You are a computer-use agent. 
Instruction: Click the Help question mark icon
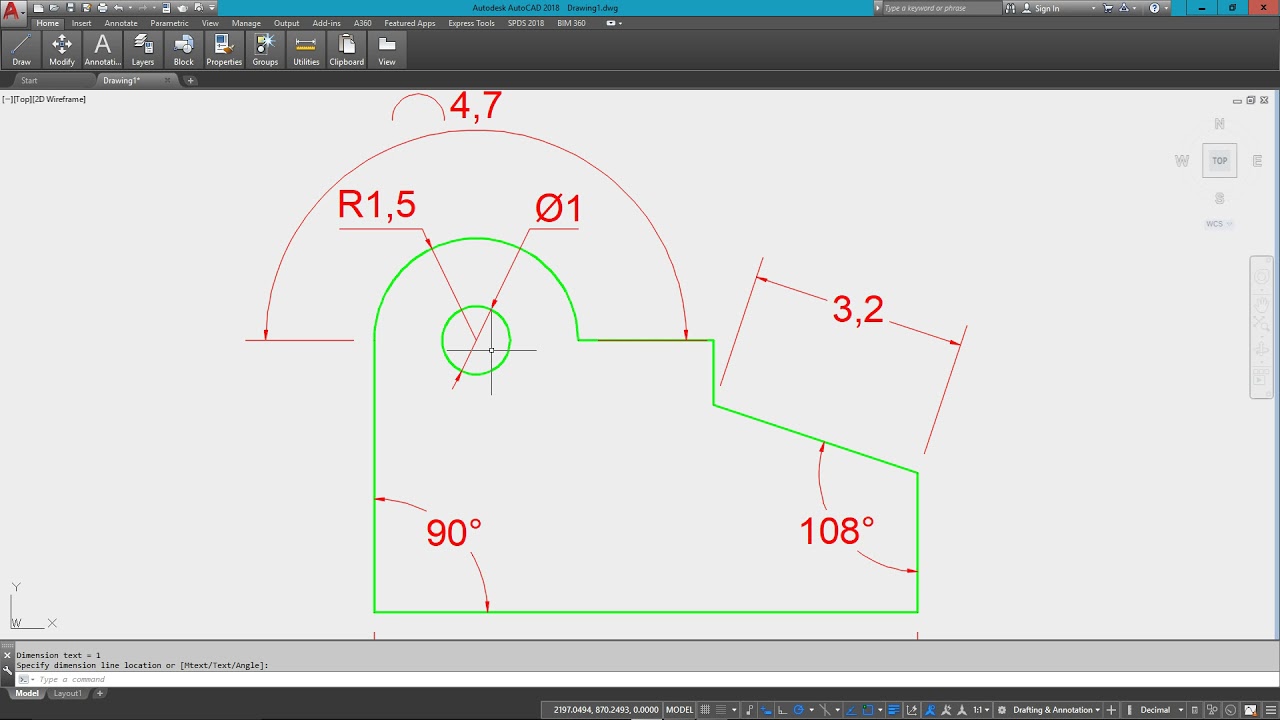[x=1154, y=8]
